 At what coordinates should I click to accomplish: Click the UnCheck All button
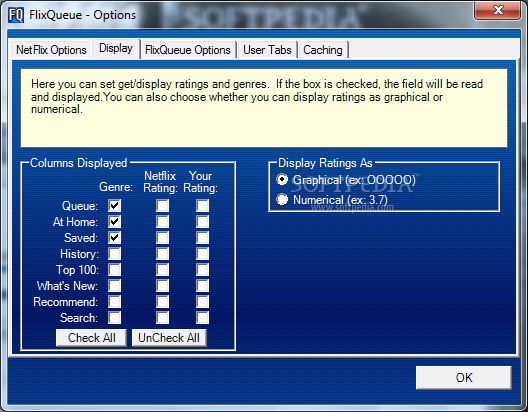[169, 338]
